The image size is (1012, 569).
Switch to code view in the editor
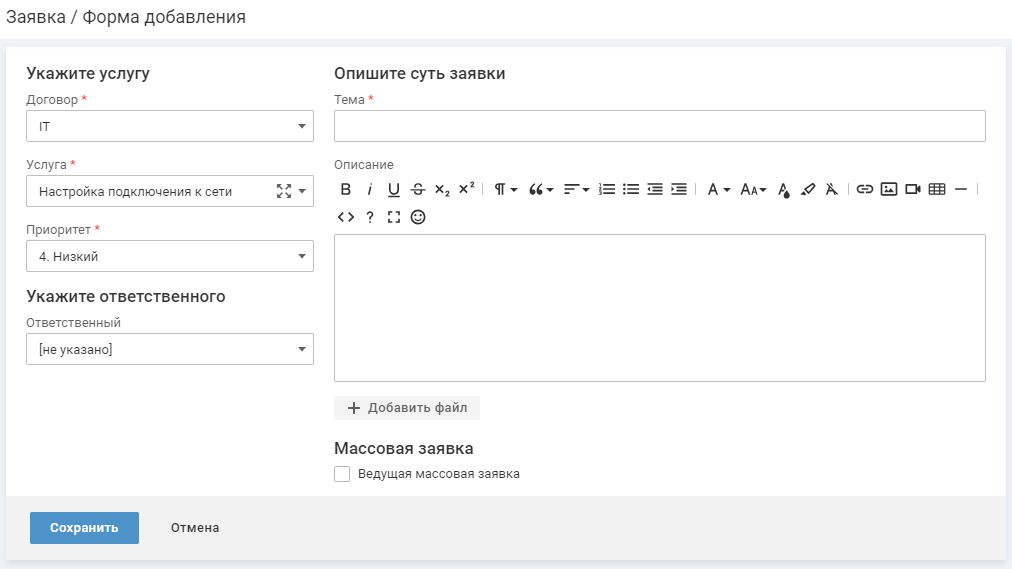pos(346,216)
